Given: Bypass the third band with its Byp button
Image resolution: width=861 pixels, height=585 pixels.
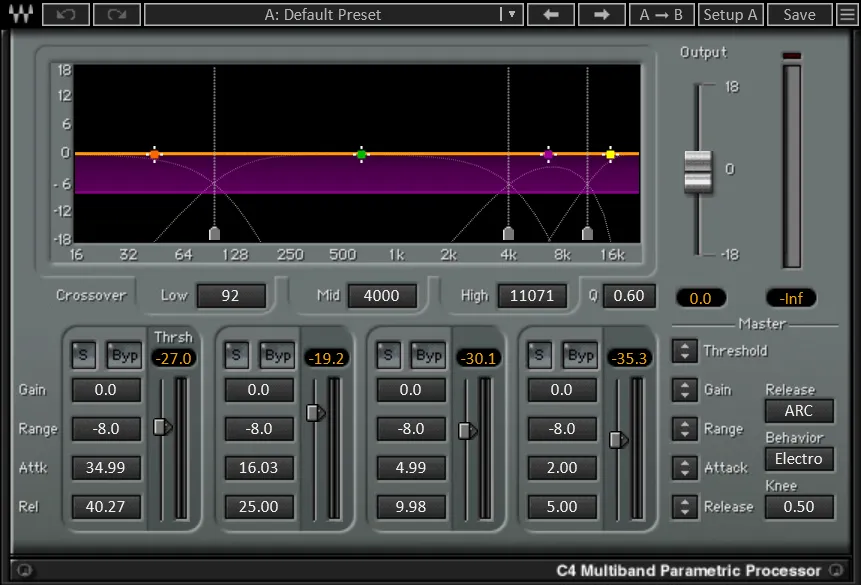Looking at the screenshot, I should click(429, 354).
